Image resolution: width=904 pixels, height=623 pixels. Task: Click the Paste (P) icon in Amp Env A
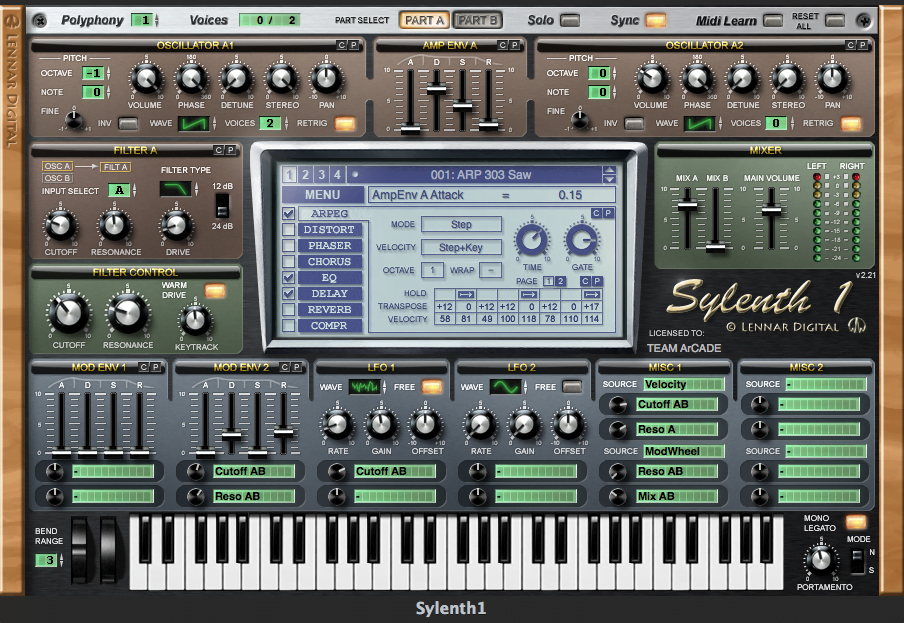point(514,45)
